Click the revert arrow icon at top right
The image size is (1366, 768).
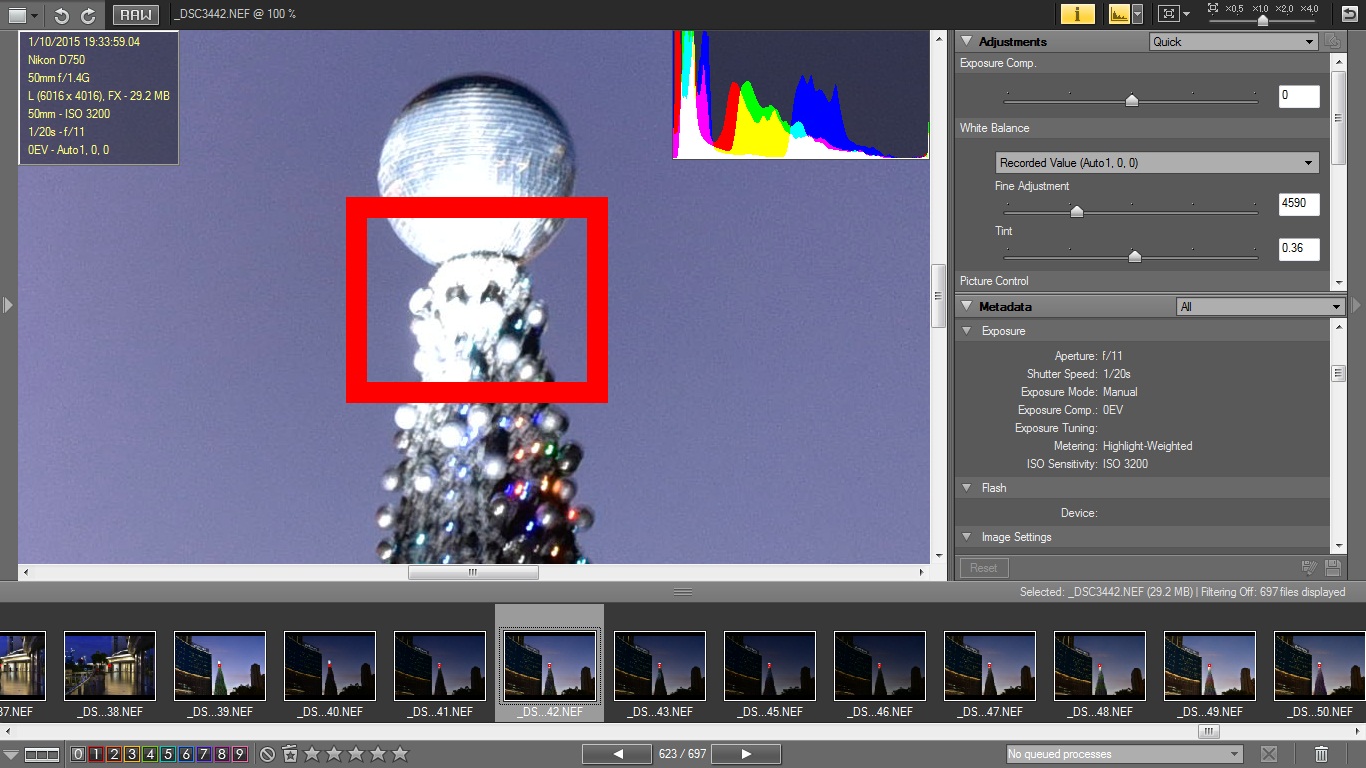click(x=1349, y=14)
